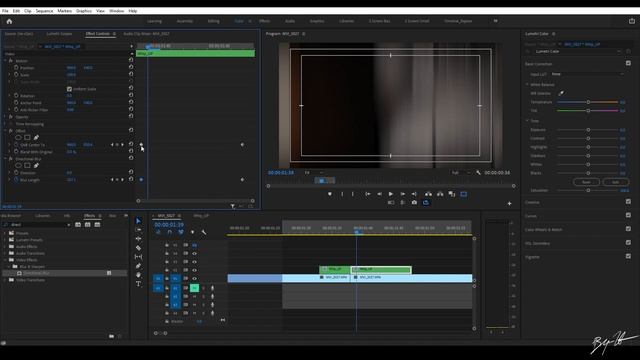
Task: Switch to the Editing workspace
Action: click(x=213, y=21)
